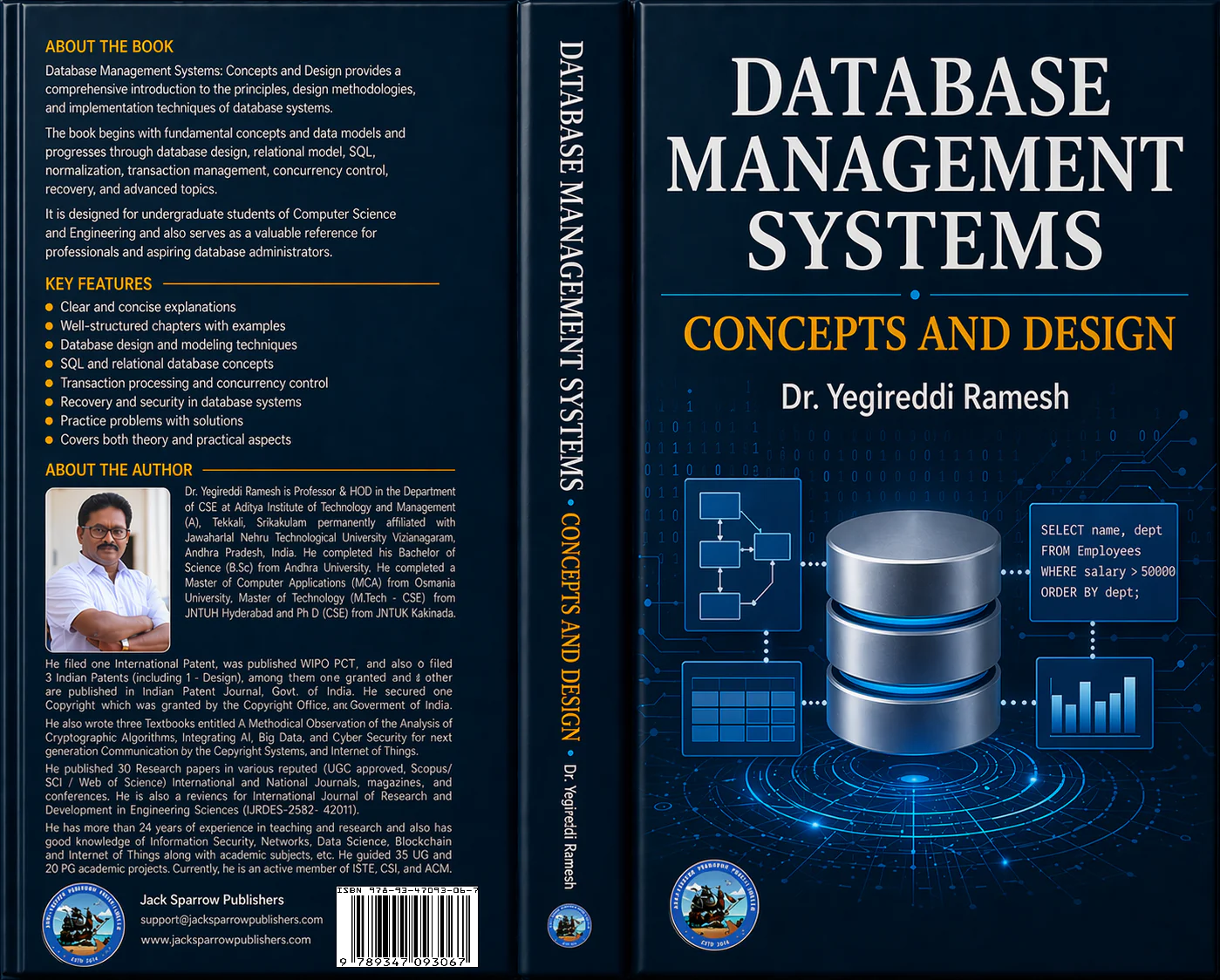Image resolution: width=1220 pixels, height=980 pixels.
Task: Click 'CONCEPTS AND DESIGN' on front cover
Action: coord(929,333)
